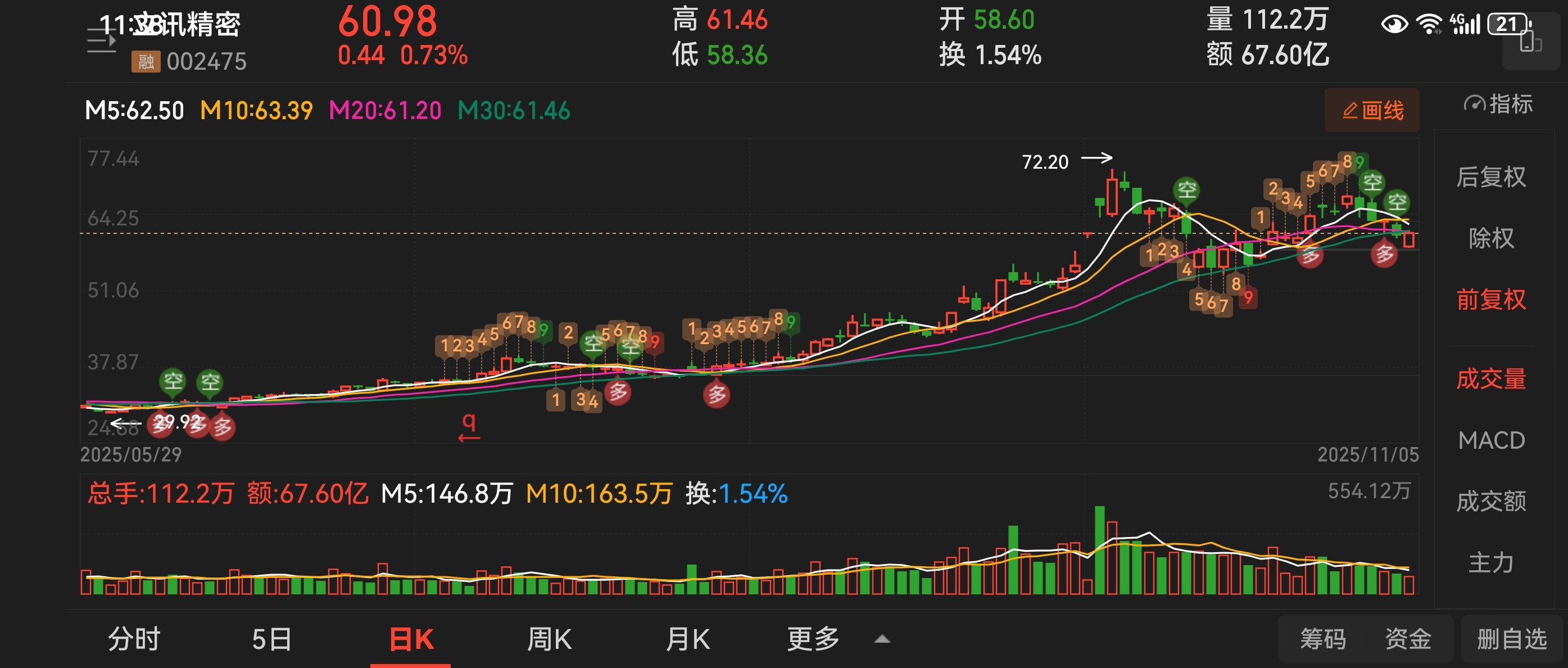Image resolution: width=1568 pixels, height=668 pixels.
Task: Open the 指标 indicator gauge icon
Action: click(x=1474, y=104)
